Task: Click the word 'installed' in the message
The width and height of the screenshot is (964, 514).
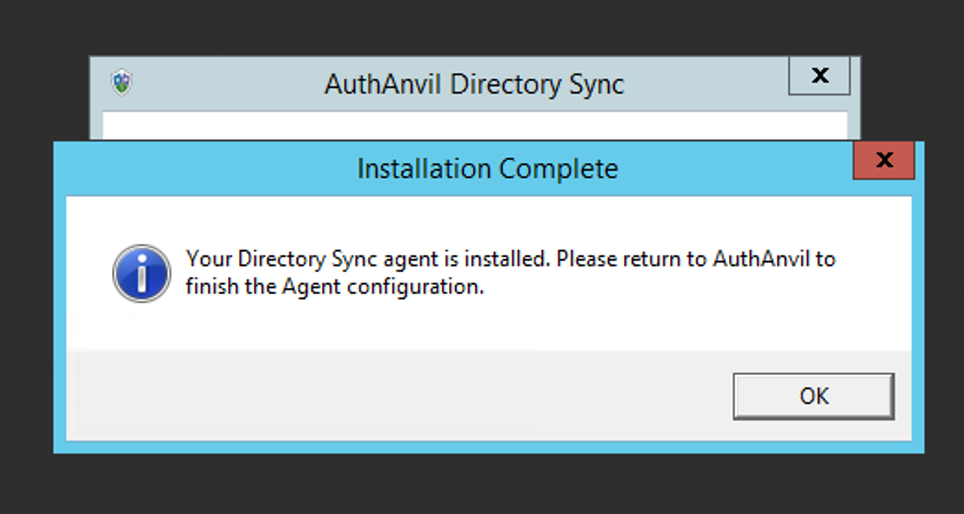Action: 505,259
